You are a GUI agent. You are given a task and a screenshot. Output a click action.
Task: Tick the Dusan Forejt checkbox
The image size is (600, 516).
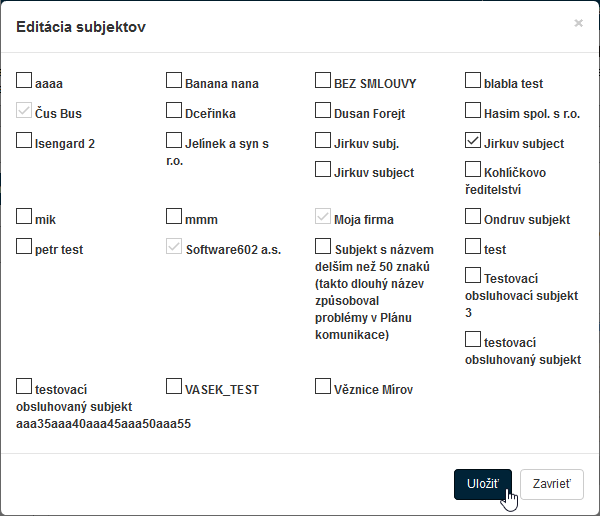[323, 111]
